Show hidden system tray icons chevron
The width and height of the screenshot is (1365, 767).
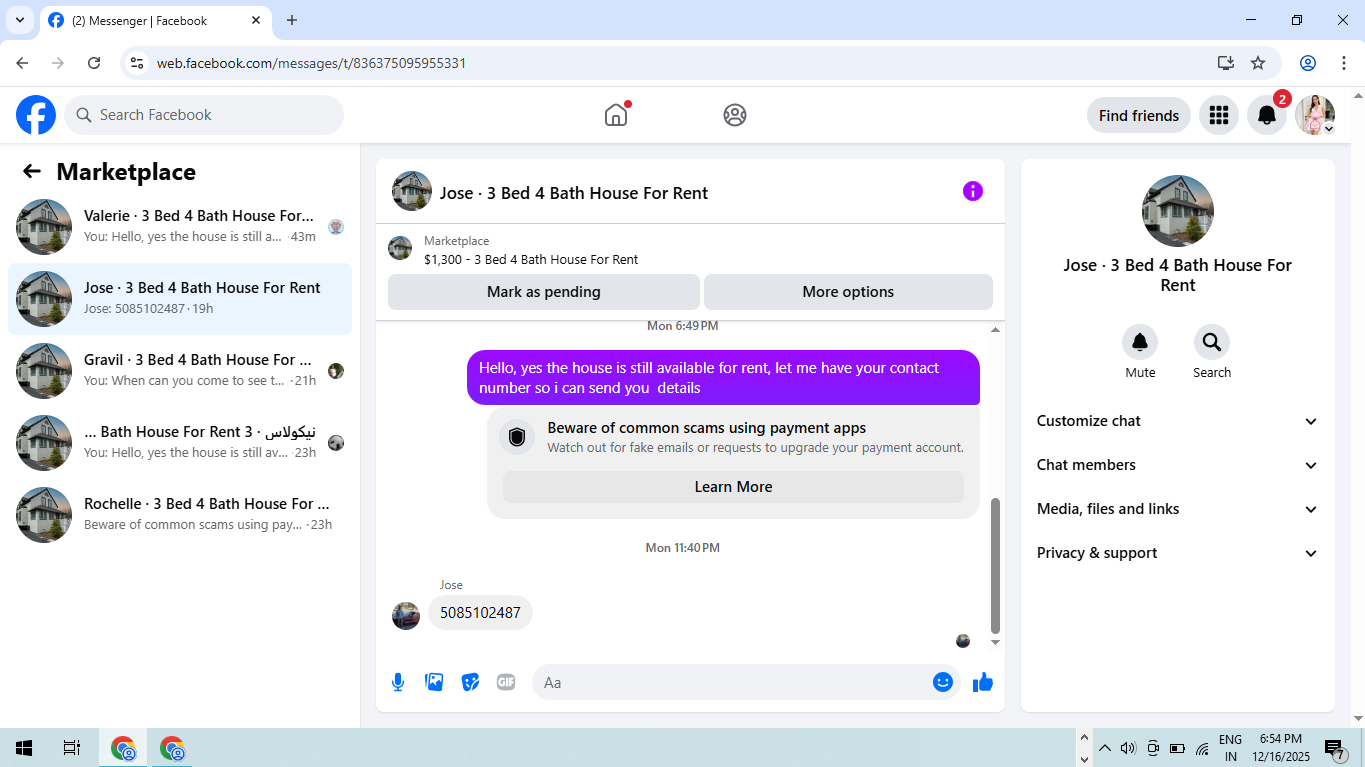point(1105,748)
